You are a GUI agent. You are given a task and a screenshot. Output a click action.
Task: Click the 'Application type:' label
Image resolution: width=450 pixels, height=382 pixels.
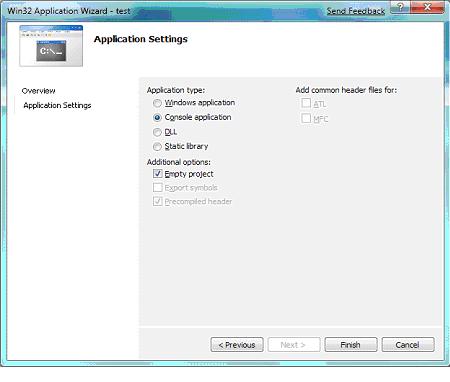(176, 90)
